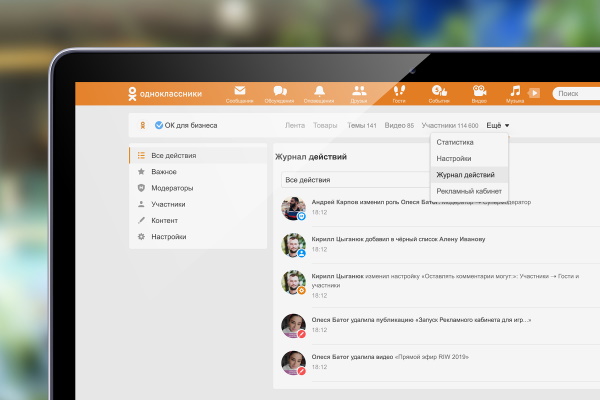Open the Видео camera icon

(x=479, y=92)
